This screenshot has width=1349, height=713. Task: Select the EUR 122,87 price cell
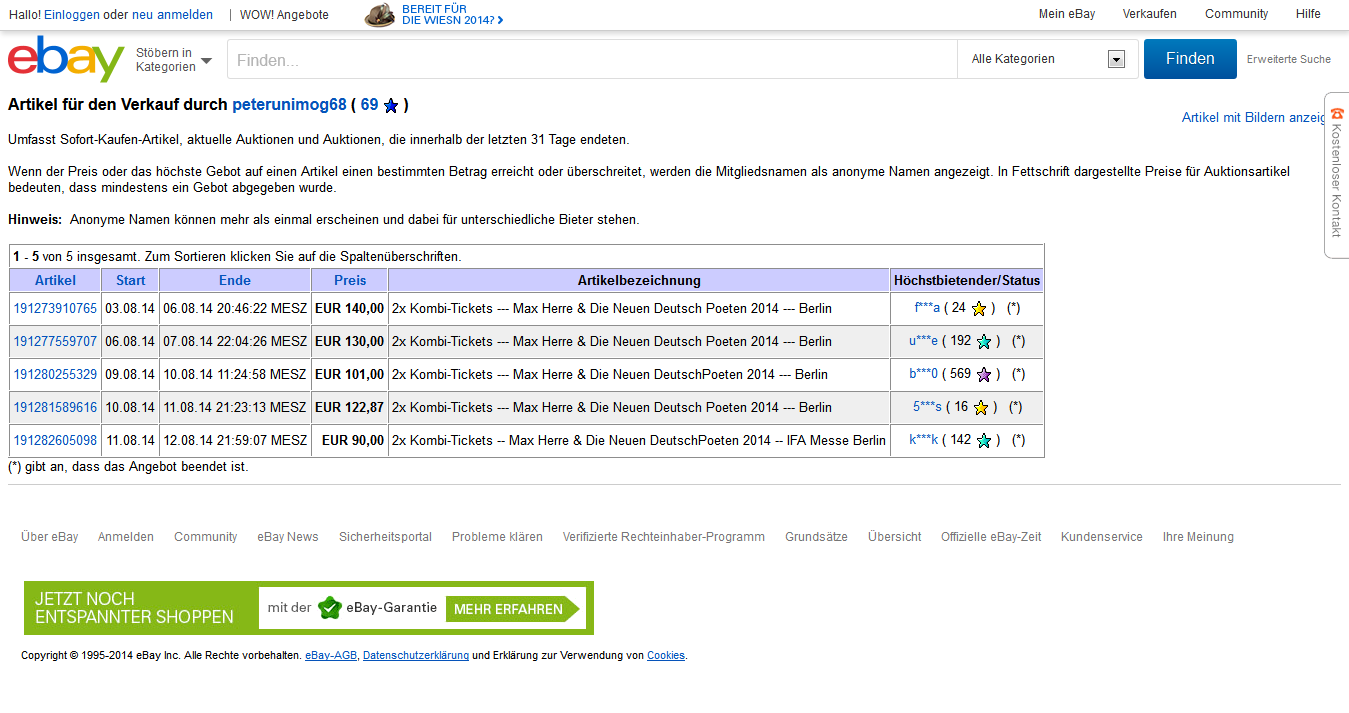(x=349, y=408)
